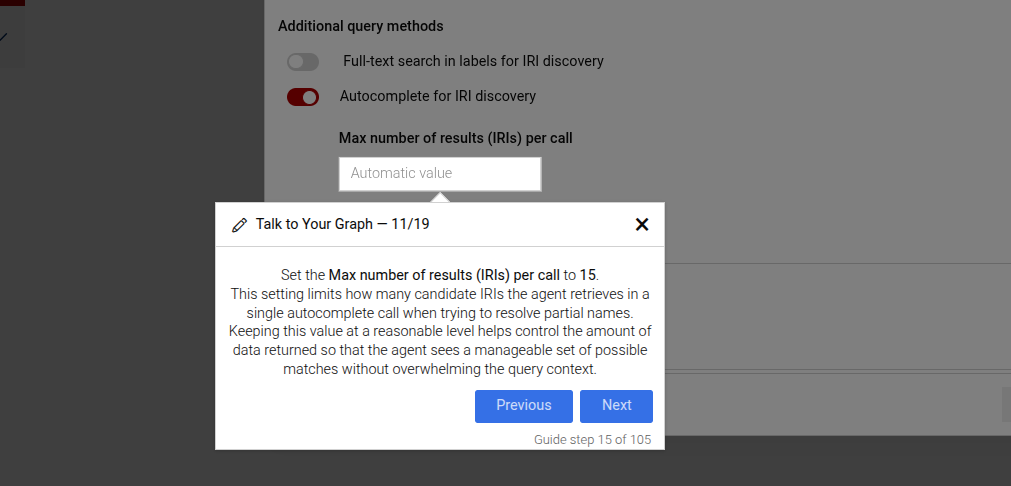Click the Autocomplete for IRI discovery label
The image size is (1011, 486).
[x=438, y=97]
